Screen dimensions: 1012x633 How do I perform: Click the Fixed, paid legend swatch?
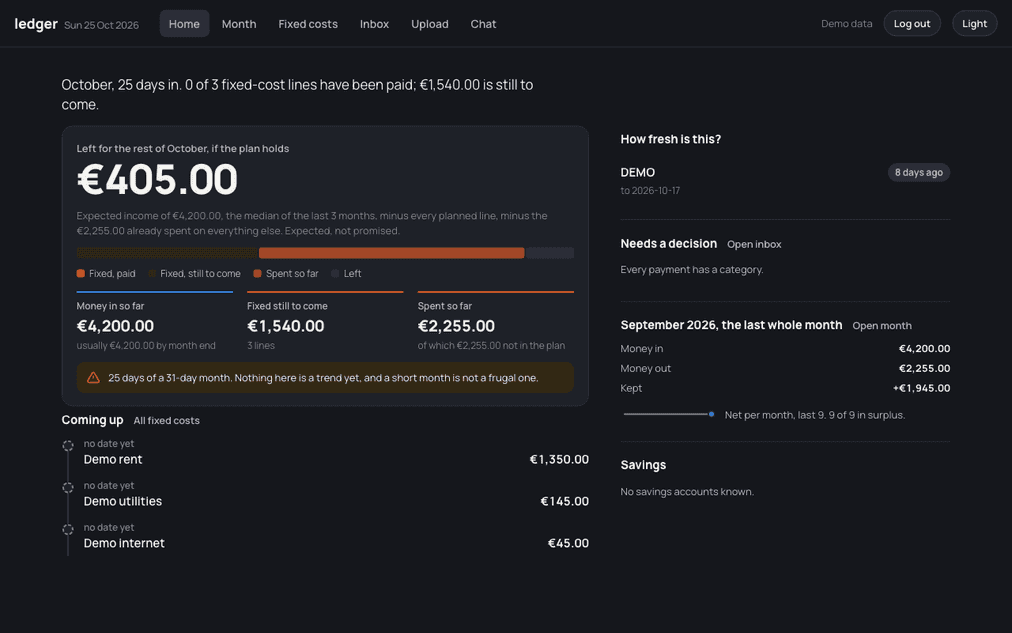coord(81,274)
